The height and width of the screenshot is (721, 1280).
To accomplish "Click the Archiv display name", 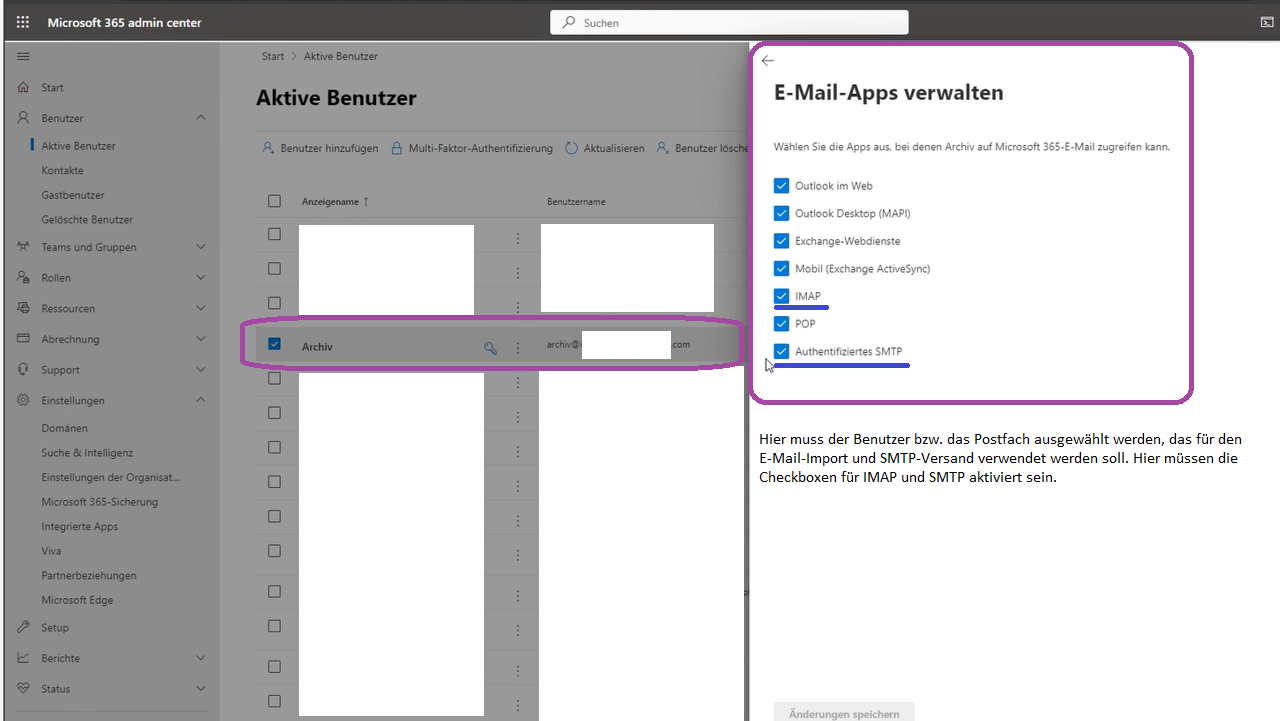I will coord(317,347).
